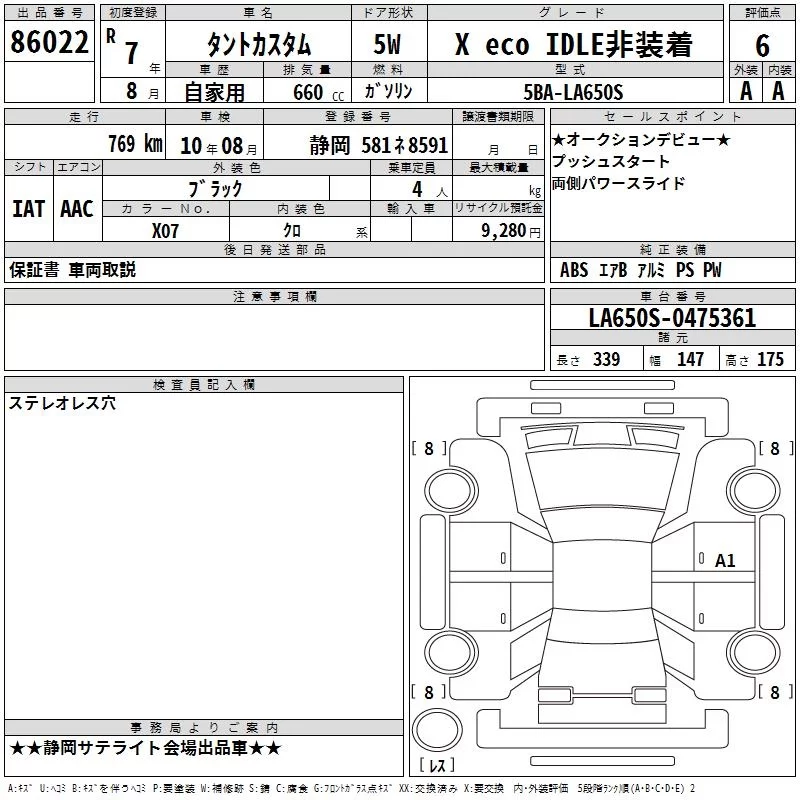Select the sales point プッシュスタート

point(611,161)
